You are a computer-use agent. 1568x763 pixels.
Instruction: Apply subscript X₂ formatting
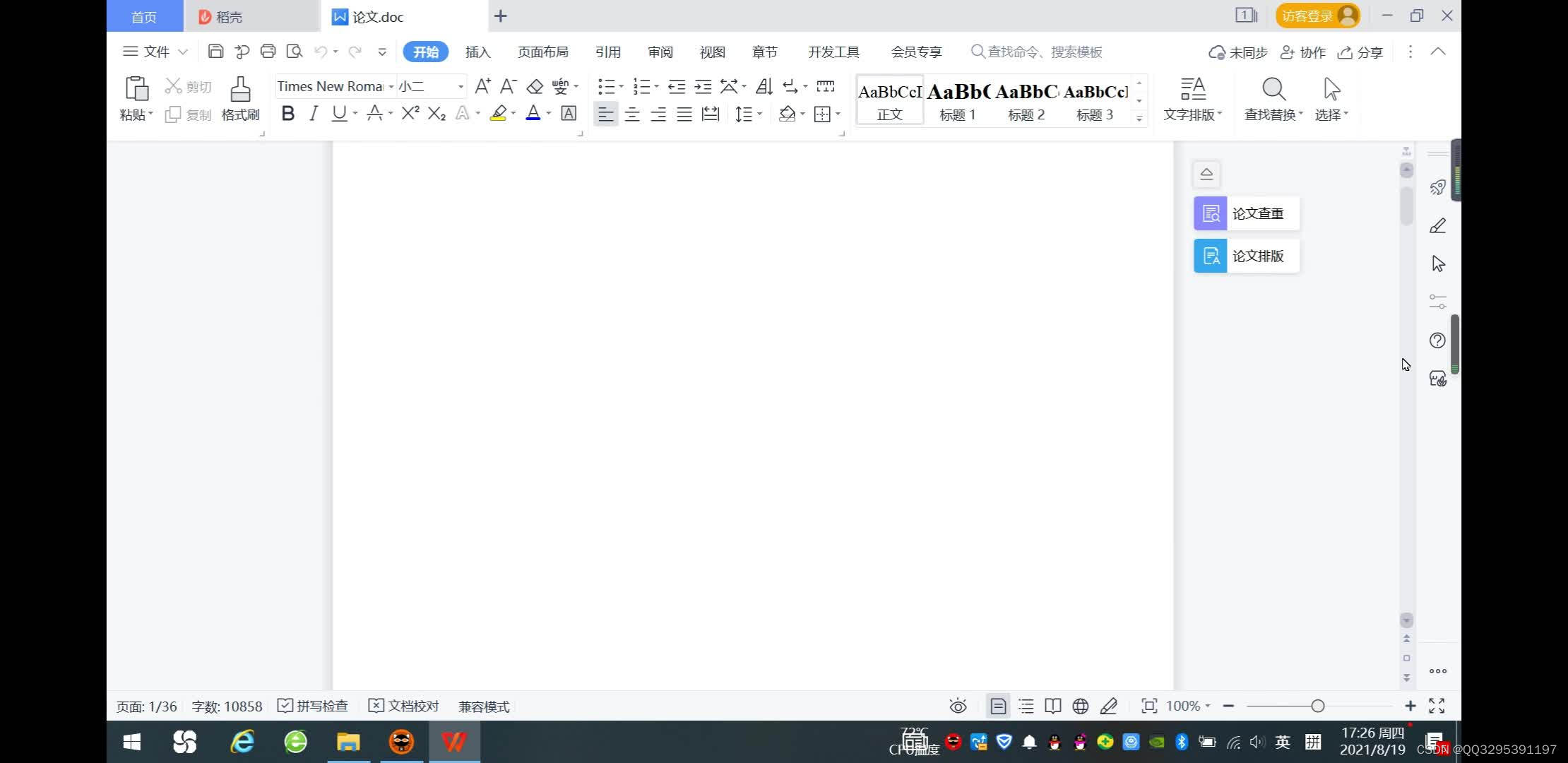pyautogui.click(x=436, y=113)
